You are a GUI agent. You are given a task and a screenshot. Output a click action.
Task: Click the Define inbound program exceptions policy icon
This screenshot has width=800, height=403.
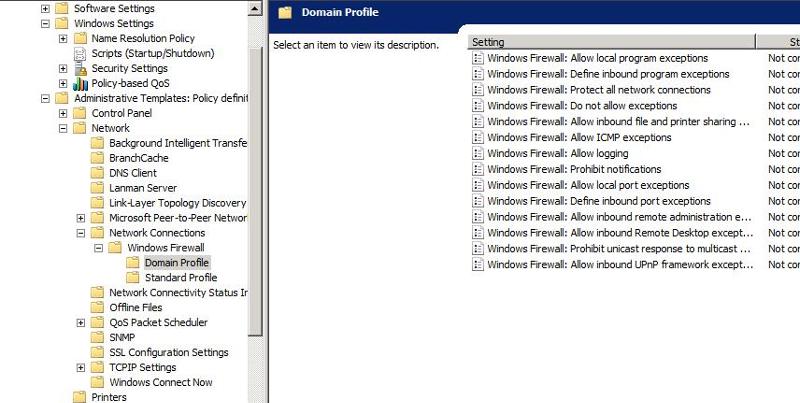tap(478, 74)
